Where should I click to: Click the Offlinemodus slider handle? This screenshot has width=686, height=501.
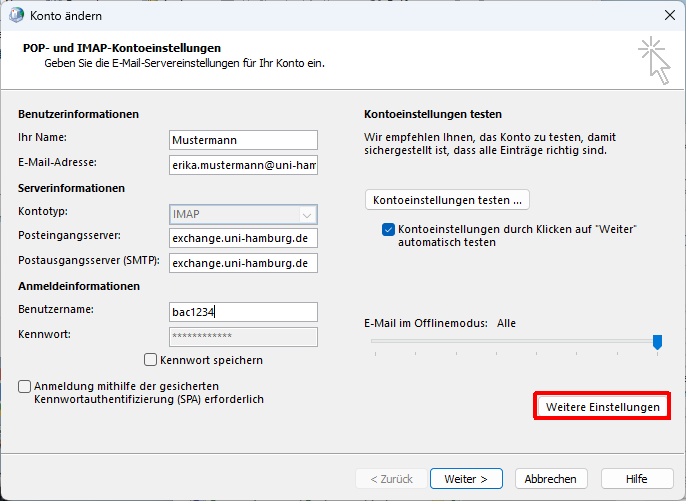click(657, 342)
